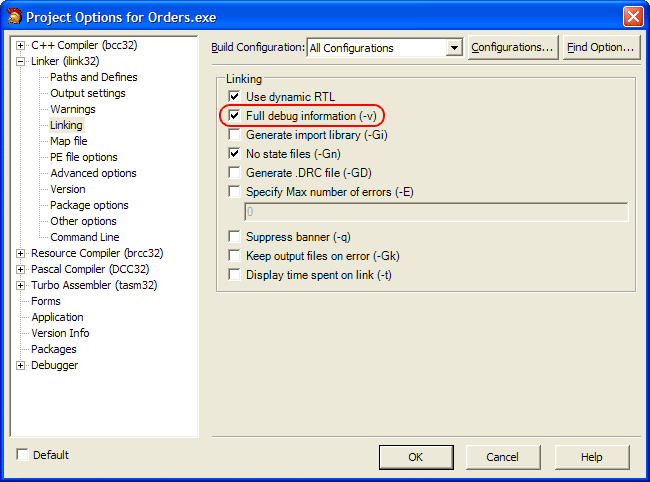650x482 pixels.
Task: Open the Build Configuration dropdown
Action: pyautogui.click(x=454, y=48)
